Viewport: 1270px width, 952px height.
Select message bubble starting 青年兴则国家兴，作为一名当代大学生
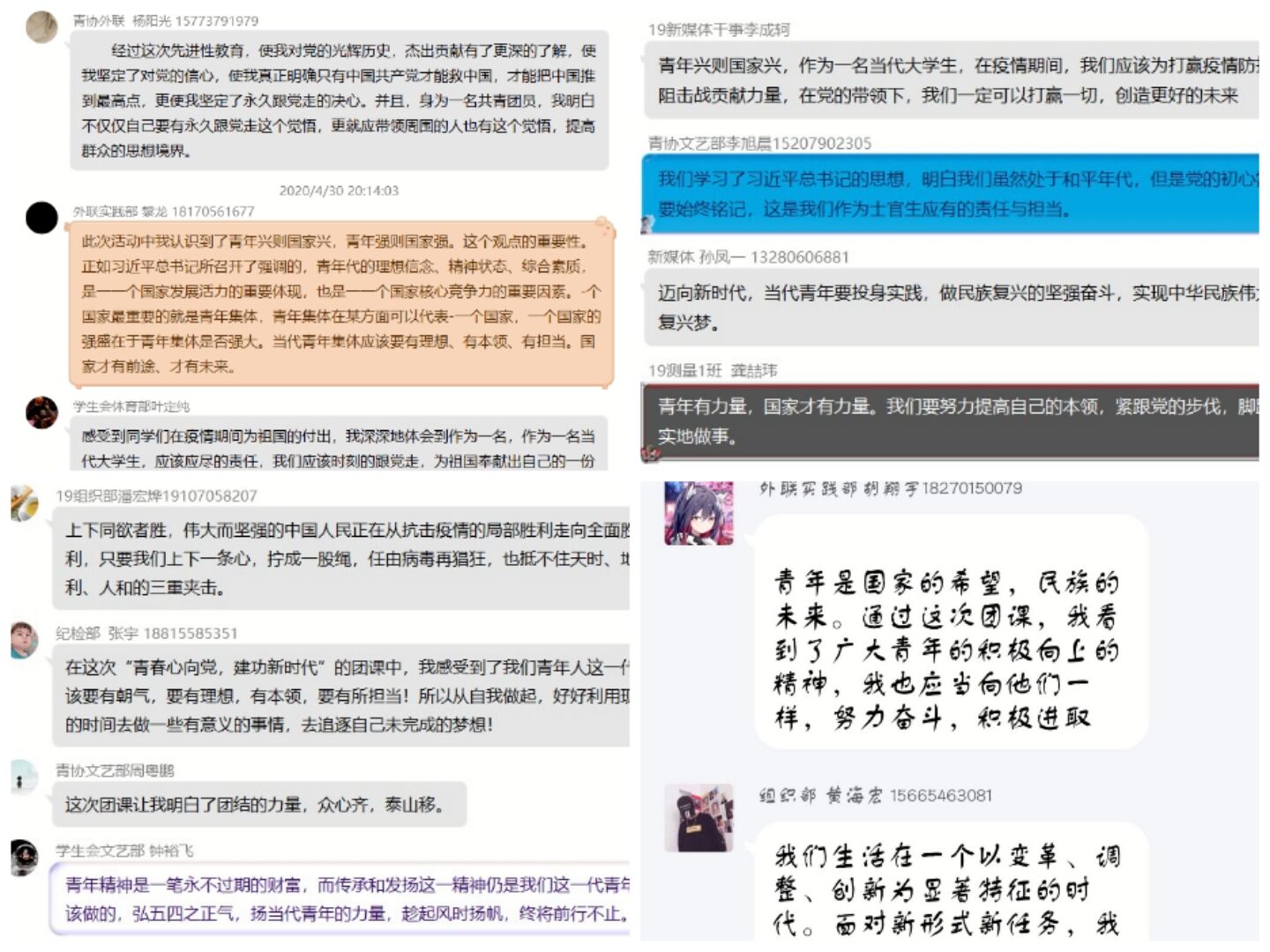(x=952, y=80)
